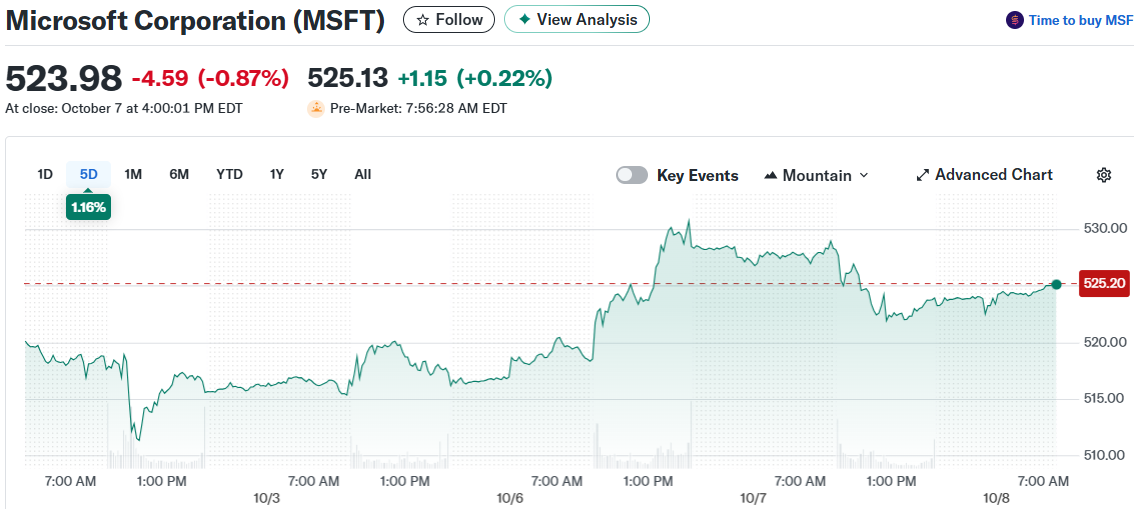Toggle the Key Events switch

point(632,175)
